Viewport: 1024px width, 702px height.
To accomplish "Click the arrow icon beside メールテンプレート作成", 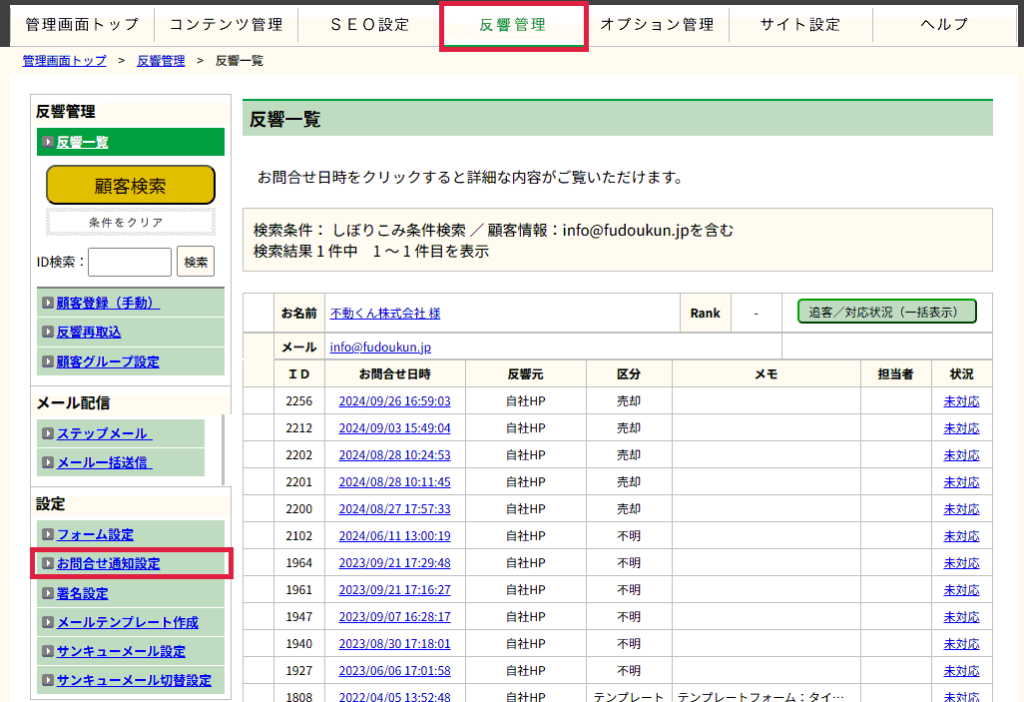I will click(x=48, y=622).
